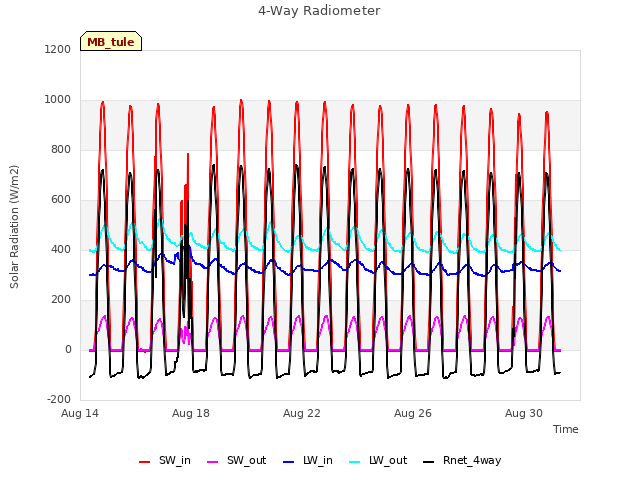The image size is (640, 480).
Task: Click the Aug 26 x-axis label
Action: pyautogui.click(x=413, y=413)
